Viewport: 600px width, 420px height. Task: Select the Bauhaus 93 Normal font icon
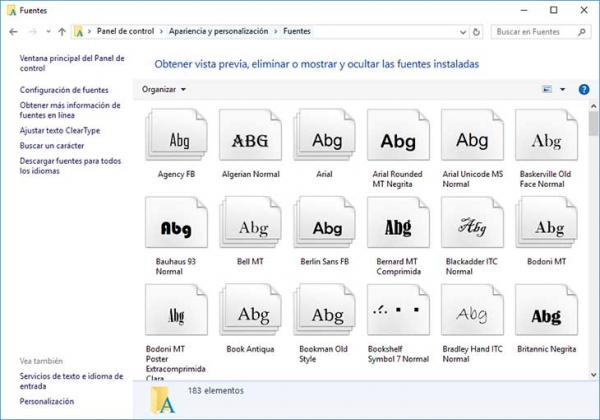[x=176, y=222]
